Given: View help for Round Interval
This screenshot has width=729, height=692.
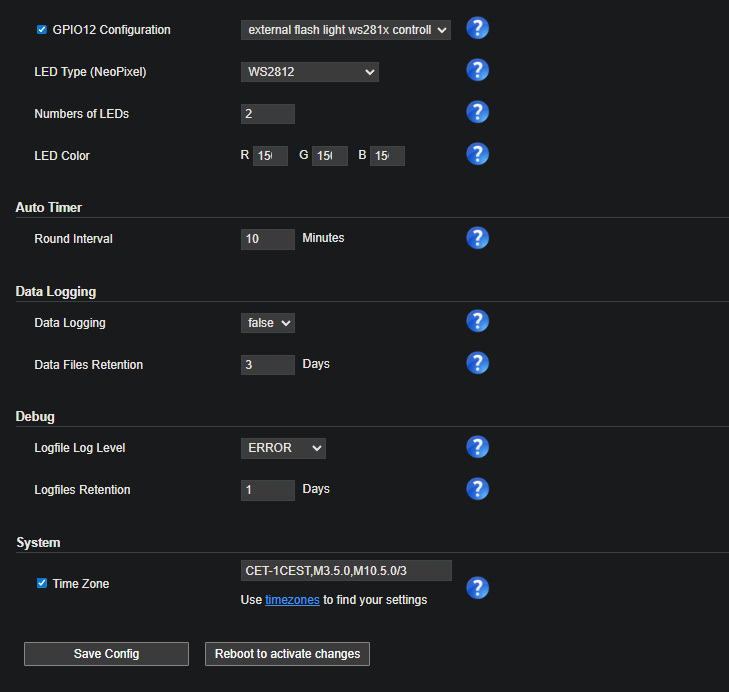Looking at the screenshot, I should 478,238.
